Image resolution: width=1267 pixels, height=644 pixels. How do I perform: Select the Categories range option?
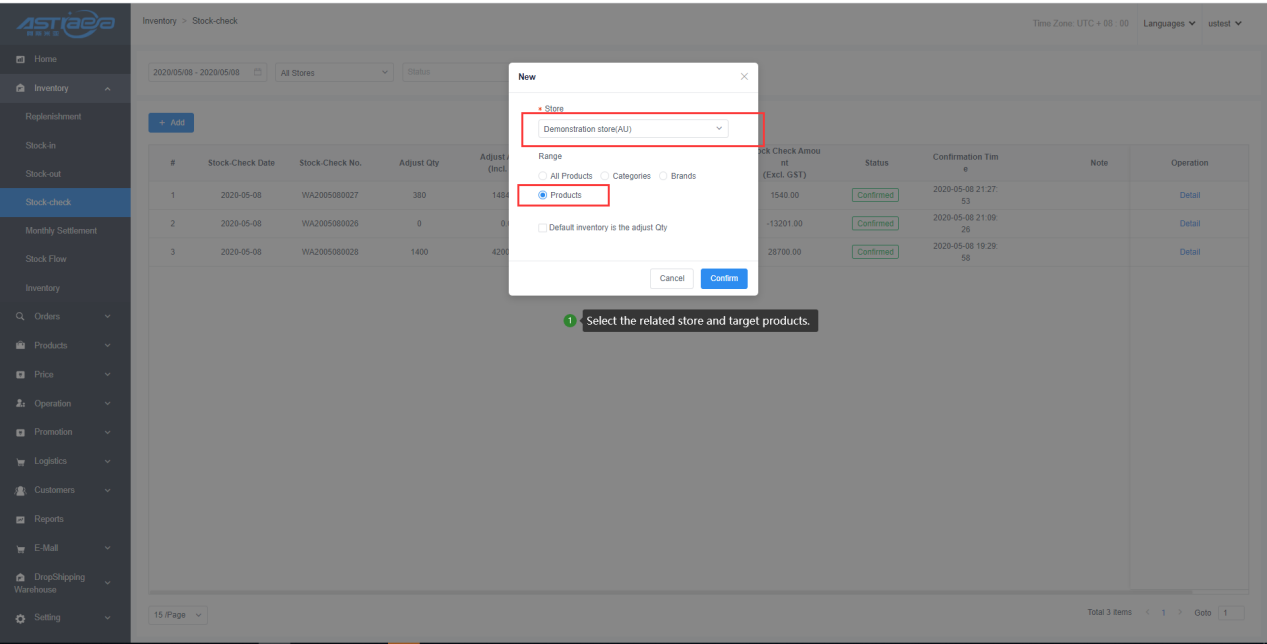click(605, 176)
